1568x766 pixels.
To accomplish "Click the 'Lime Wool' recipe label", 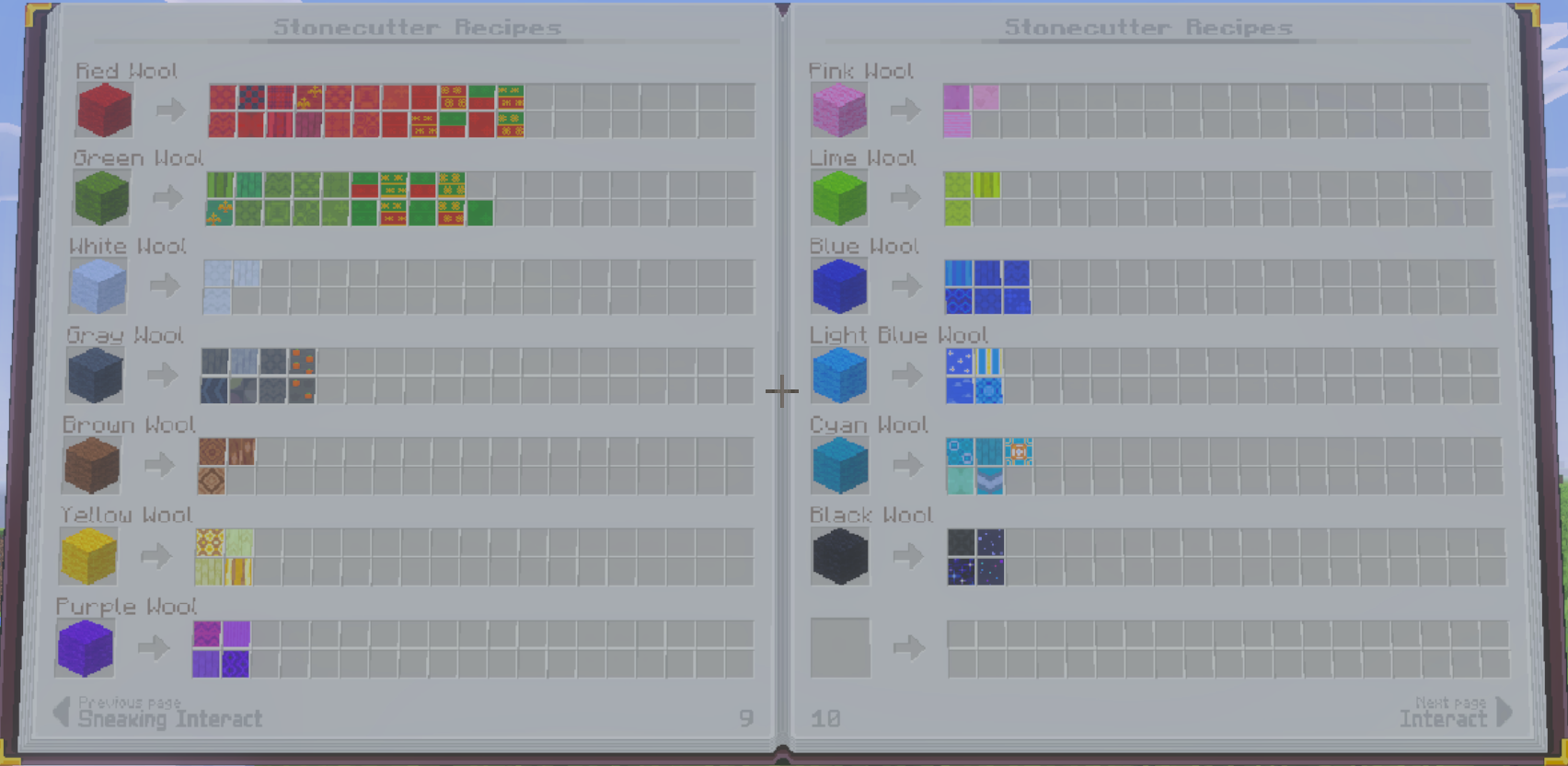I will point(863,158).
